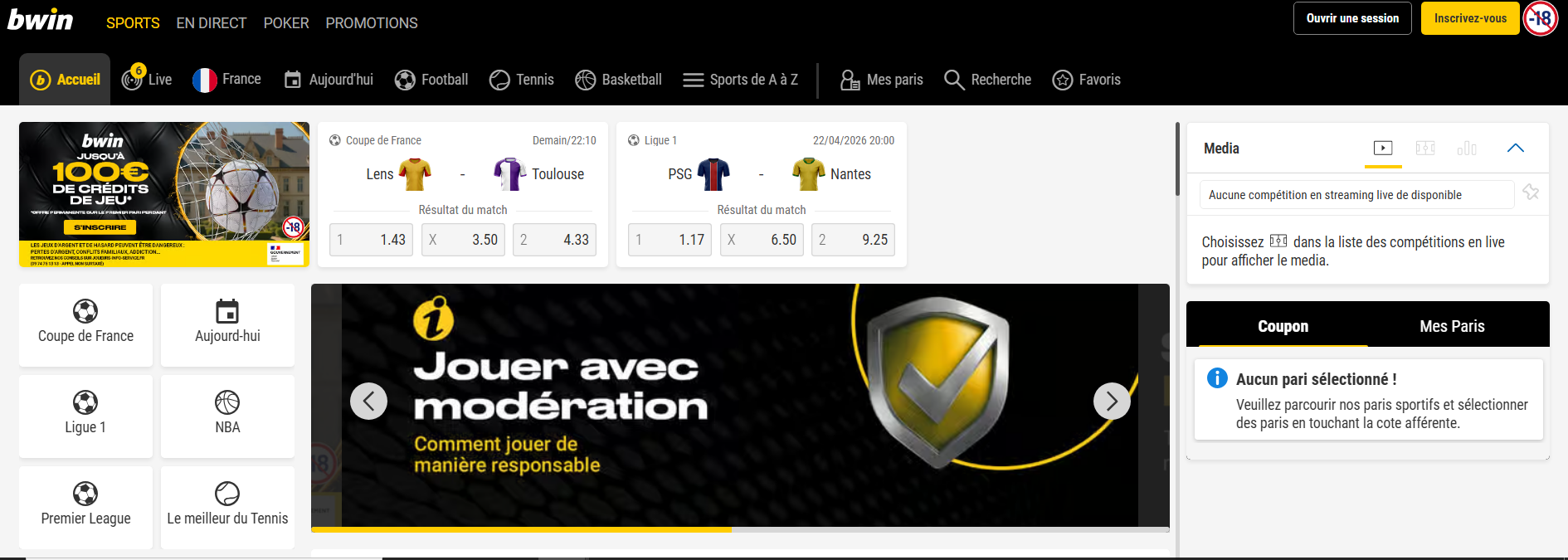Open the PROMOTIONS page
The width and height of the screenshot is (1568, 560).
pyautogui.click(x=372, y=23)
